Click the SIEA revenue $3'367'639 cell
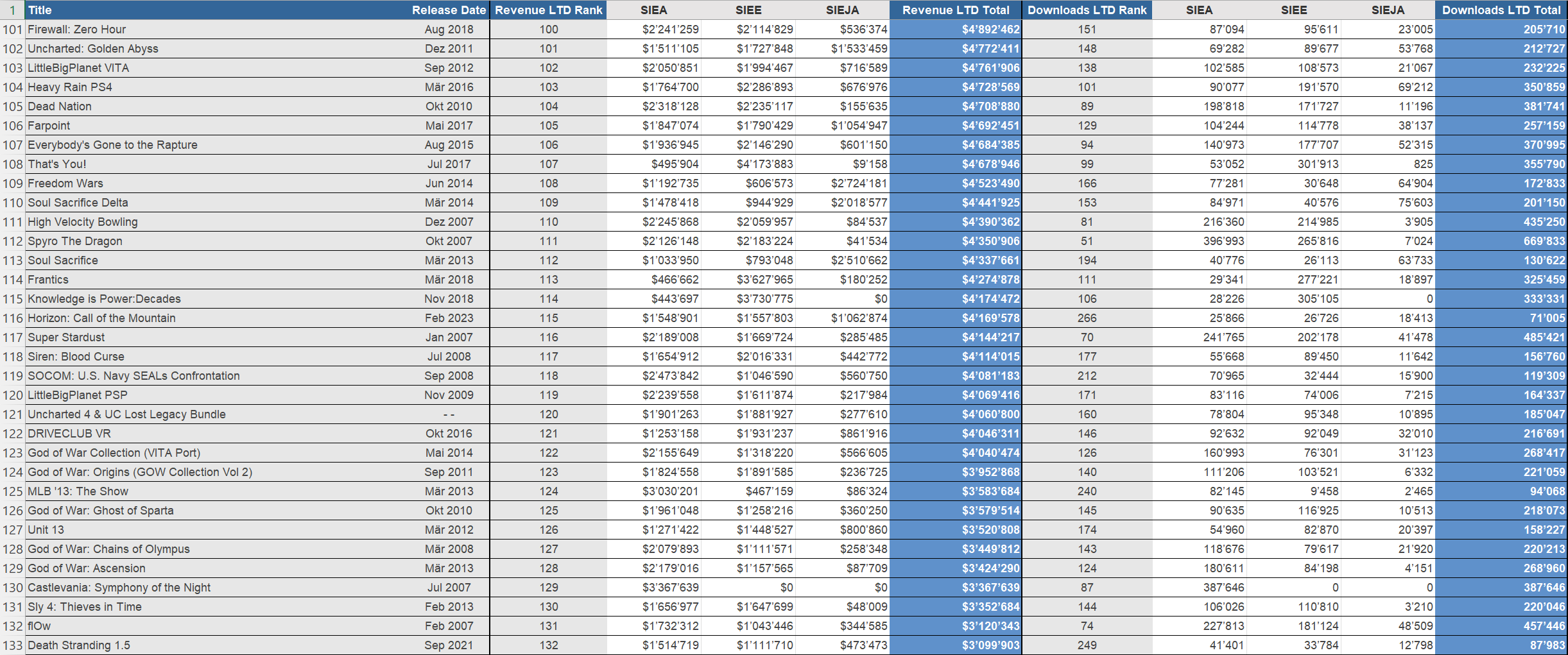The height and width of the screenshot is (655, 1568). coord(653,588)
